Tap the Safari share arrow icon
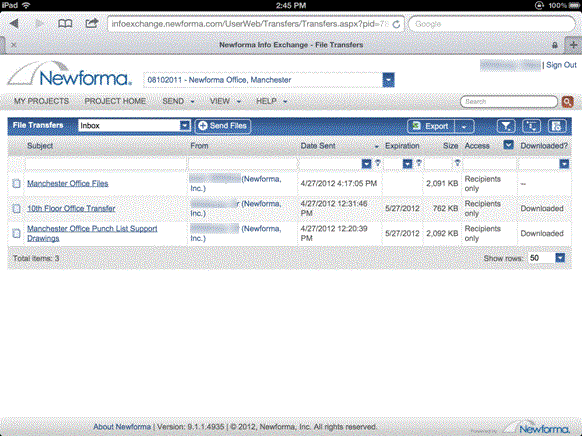 coord(91,23)
